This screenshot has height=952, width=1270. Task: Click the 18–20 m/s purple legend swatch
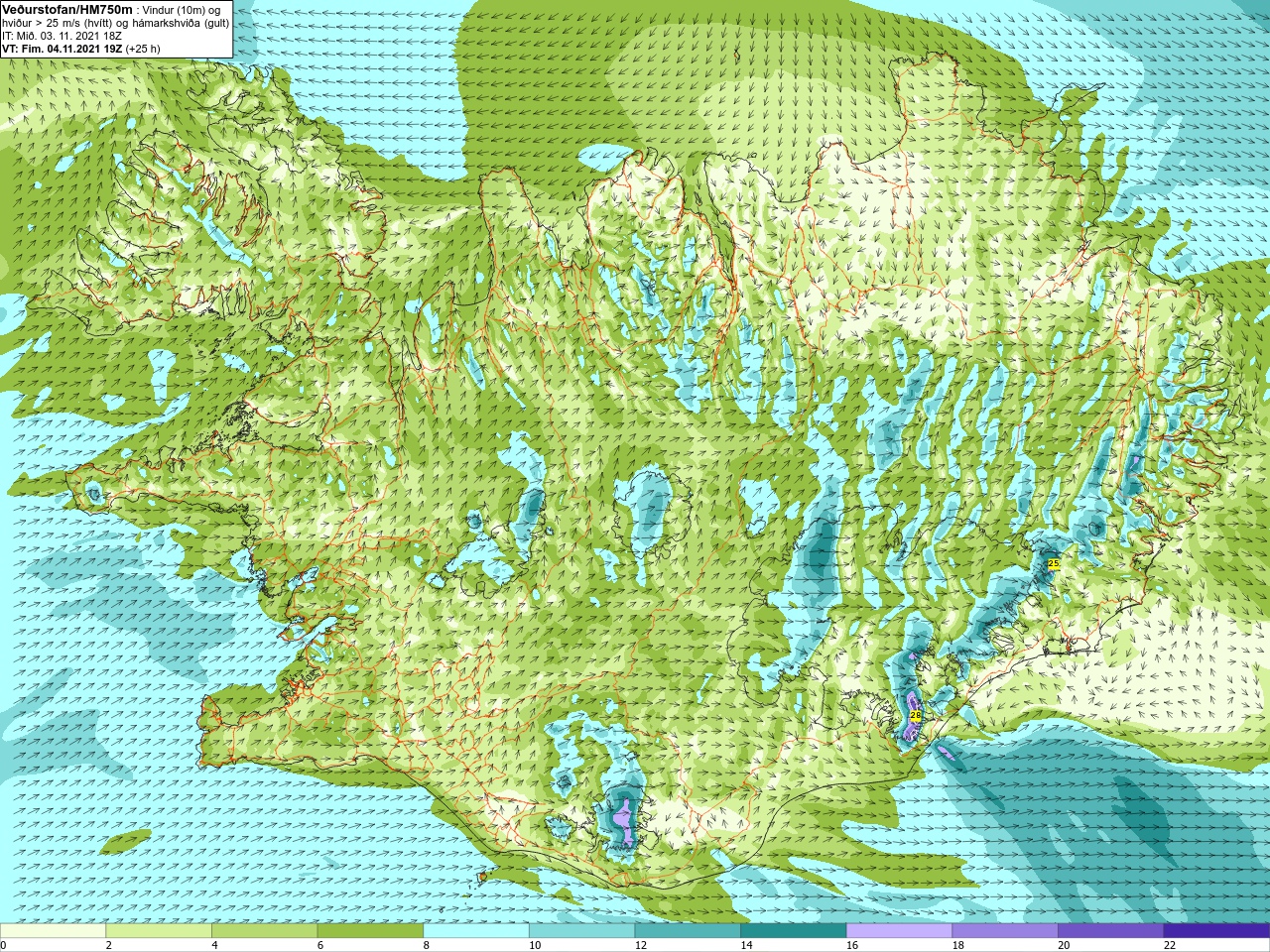click(x=1004, y=931)
